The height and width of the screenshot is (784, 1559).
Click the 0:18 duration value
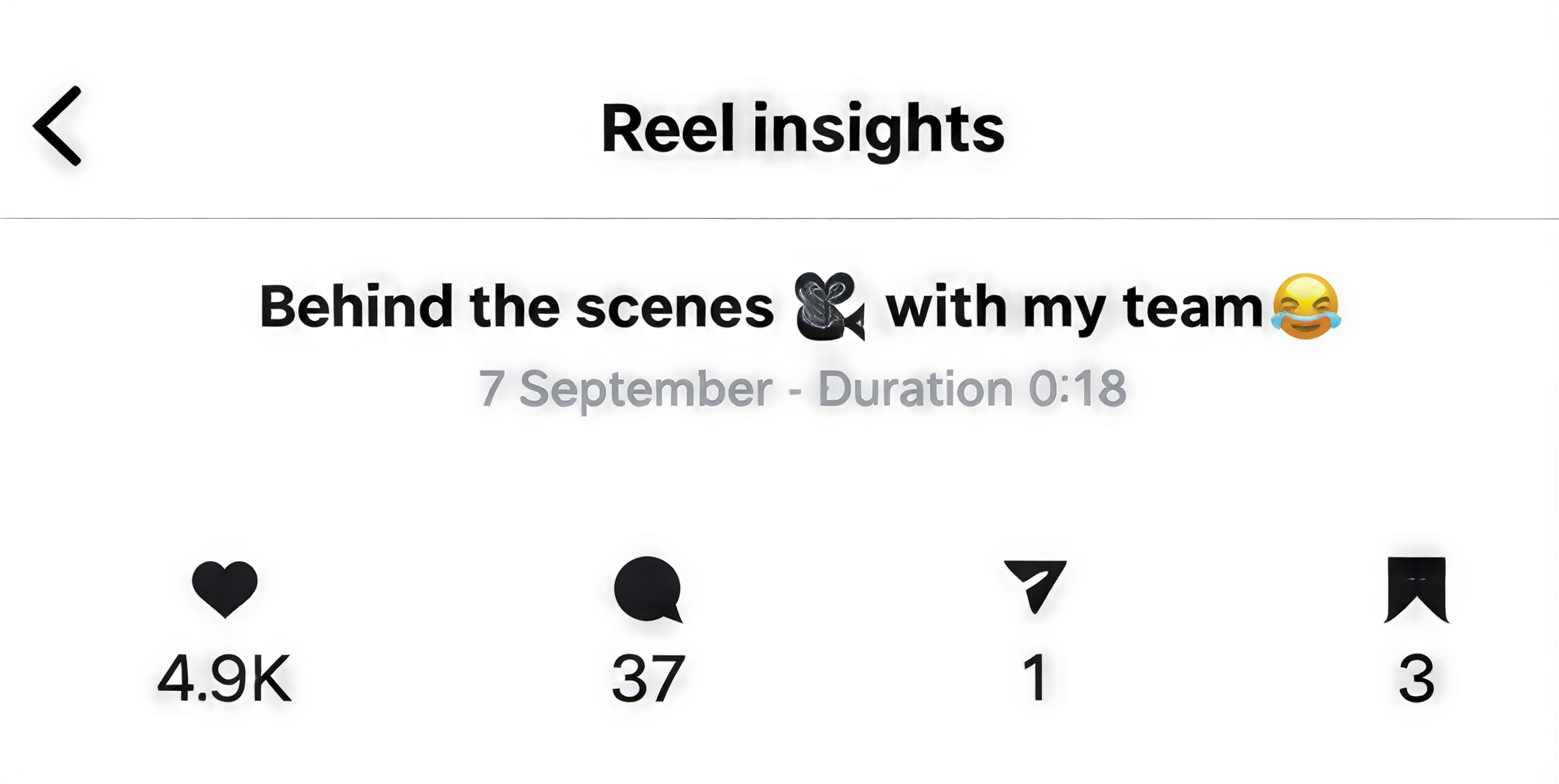[x=1077, y=389]
